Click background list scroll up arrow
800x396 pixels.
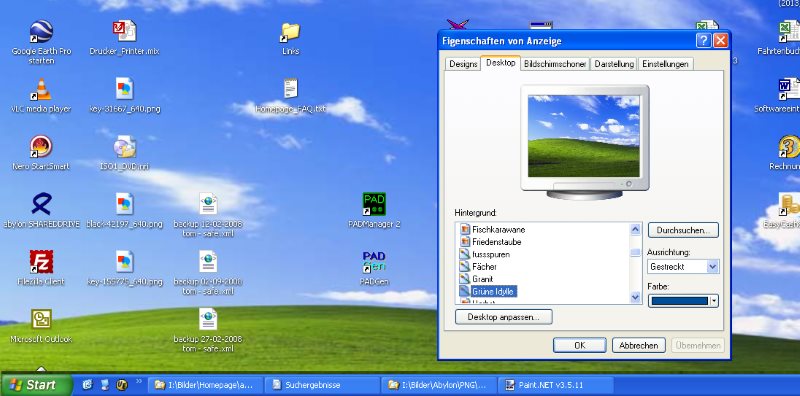click(x=635, y=229)
